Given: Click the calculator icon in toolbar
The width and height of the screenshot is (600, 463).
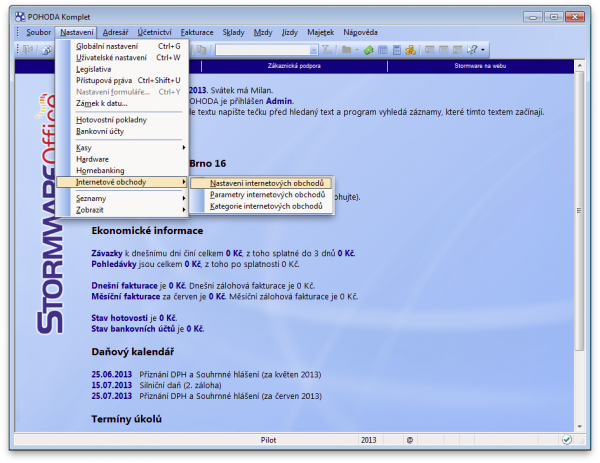Looking at the screenshot, I should (397, 50).
